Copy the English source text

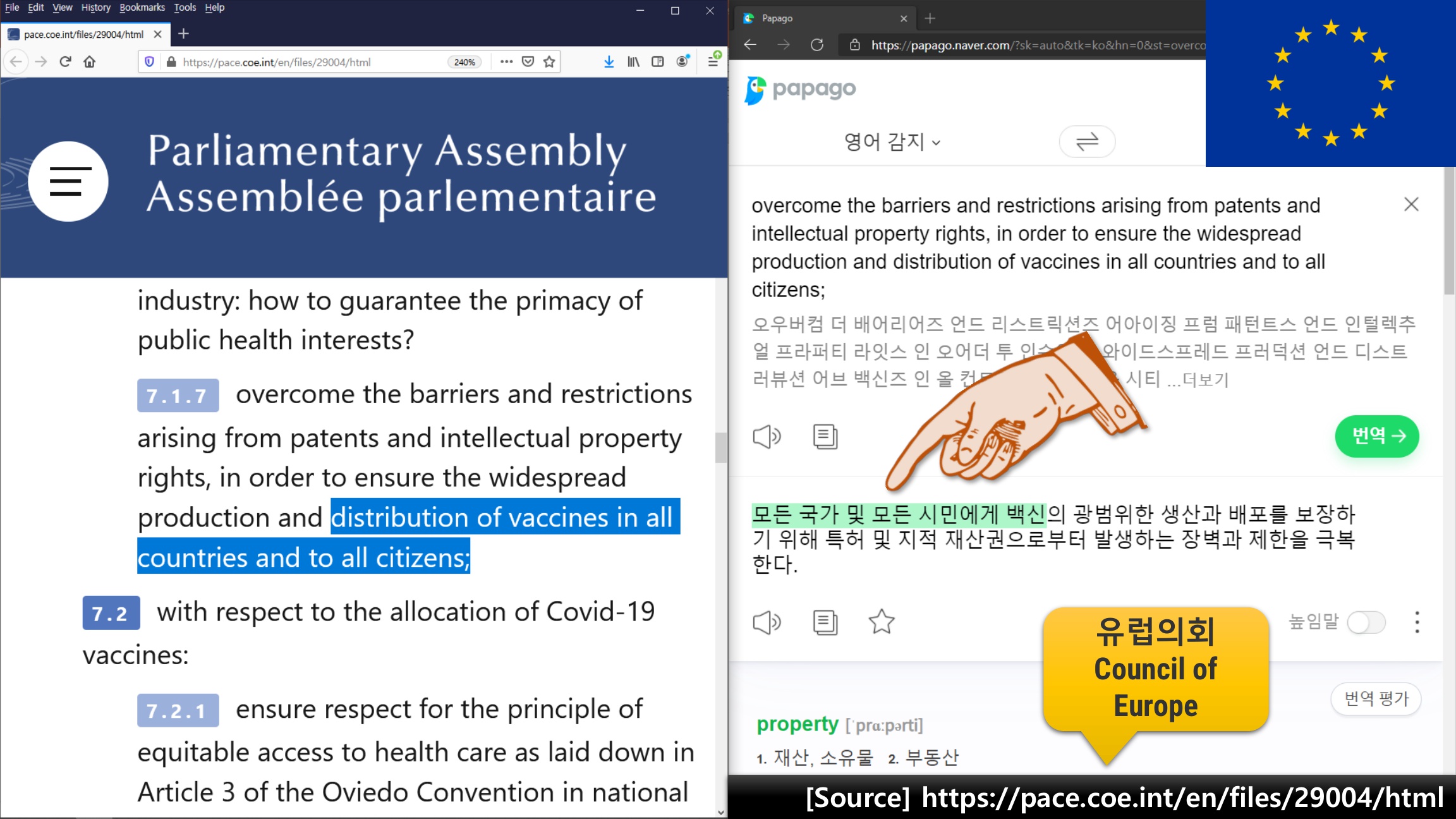click(825, 437)
